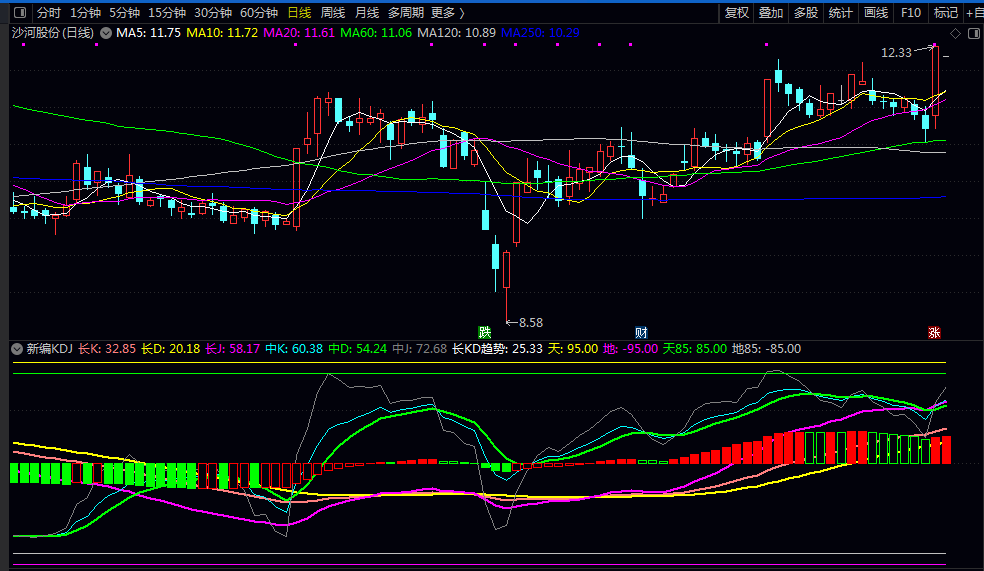Expand the 新编KDJ indicator dropdown
Screen dimensions: 984x571
click(16, 349)
